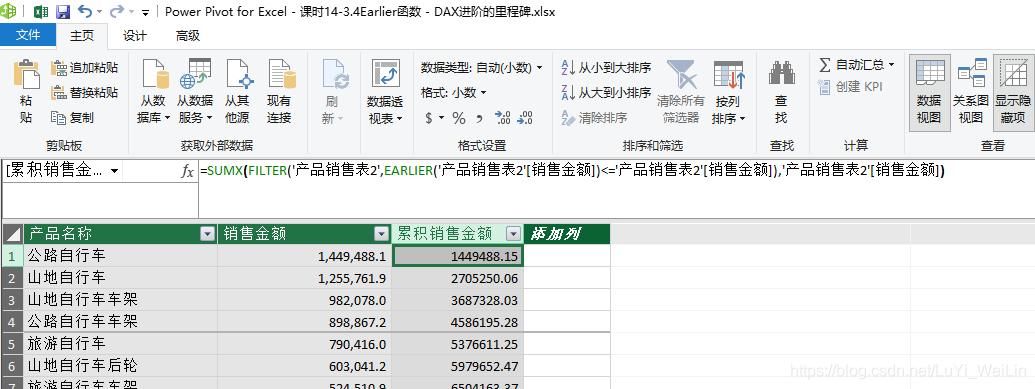Apply currency format with $ icon
Screen dimensions: 1035x389
(429, 118)
